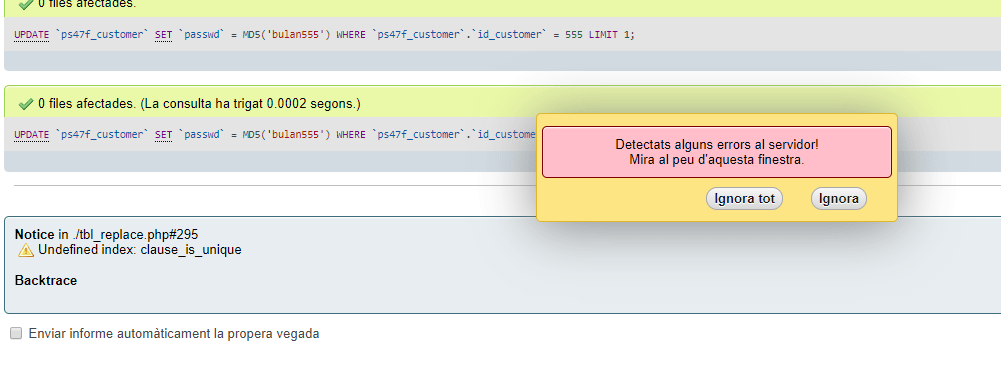The image size is (1001, 374).
Task: Click the "Backtrace" heading
Action: point(46,281)
